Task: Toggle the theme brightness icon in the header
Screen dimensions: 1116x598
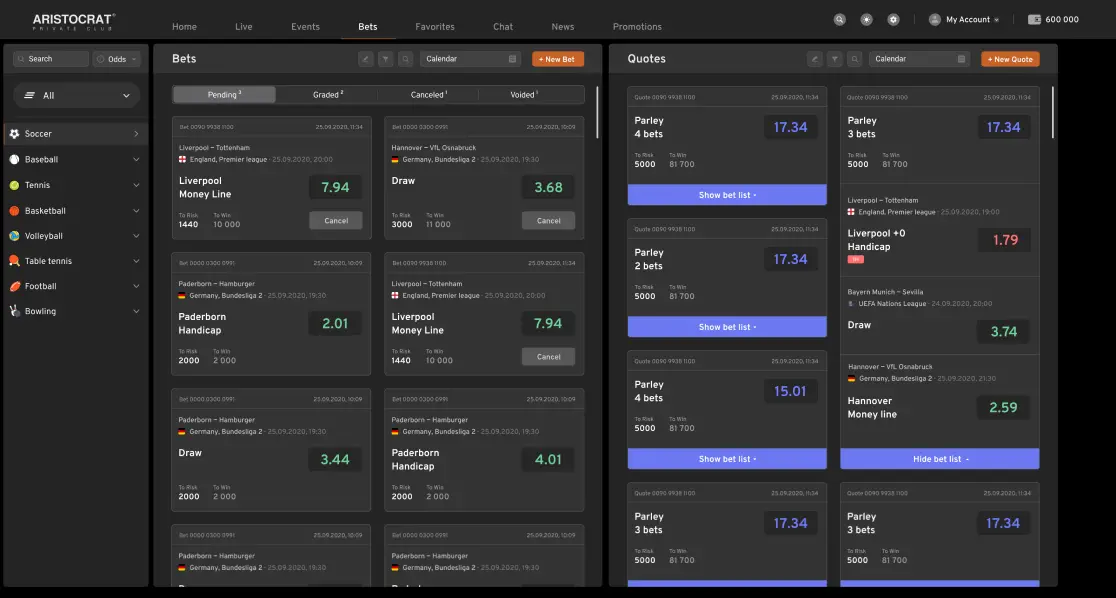Action: [866, 18]
